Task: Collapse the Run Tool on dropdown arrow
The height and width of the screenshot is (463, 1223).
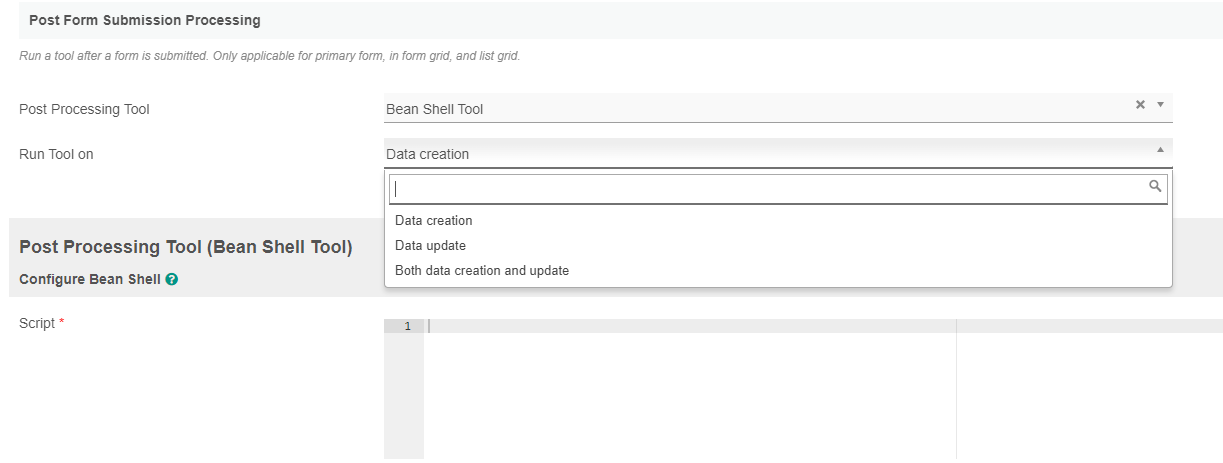Action: 1160,150
